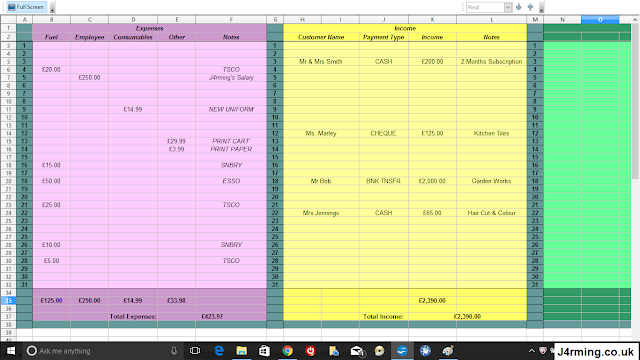Click the active spreadsheet app taskbar icon
640x360 pixels.
(x=402, y=351)
